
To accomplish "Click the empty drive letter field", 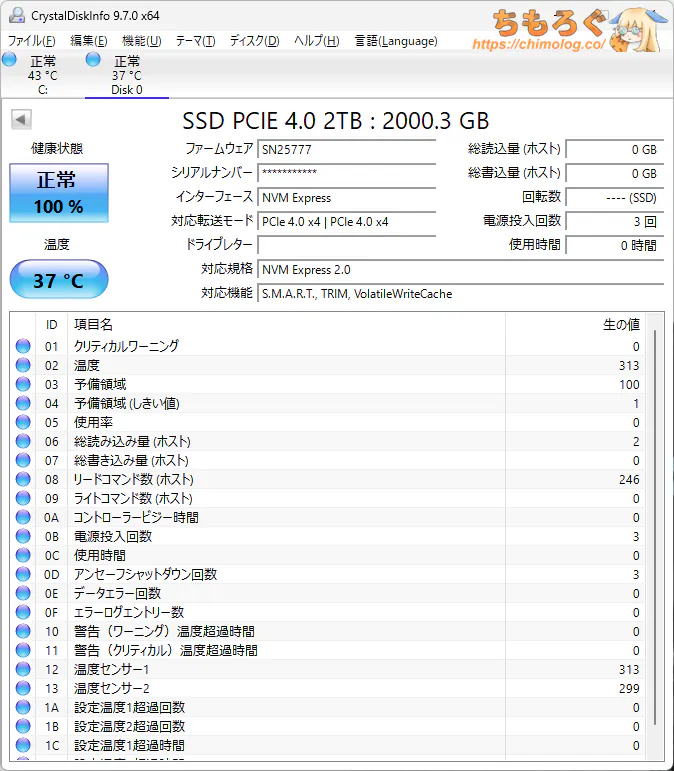I will (x=347, y=245).
